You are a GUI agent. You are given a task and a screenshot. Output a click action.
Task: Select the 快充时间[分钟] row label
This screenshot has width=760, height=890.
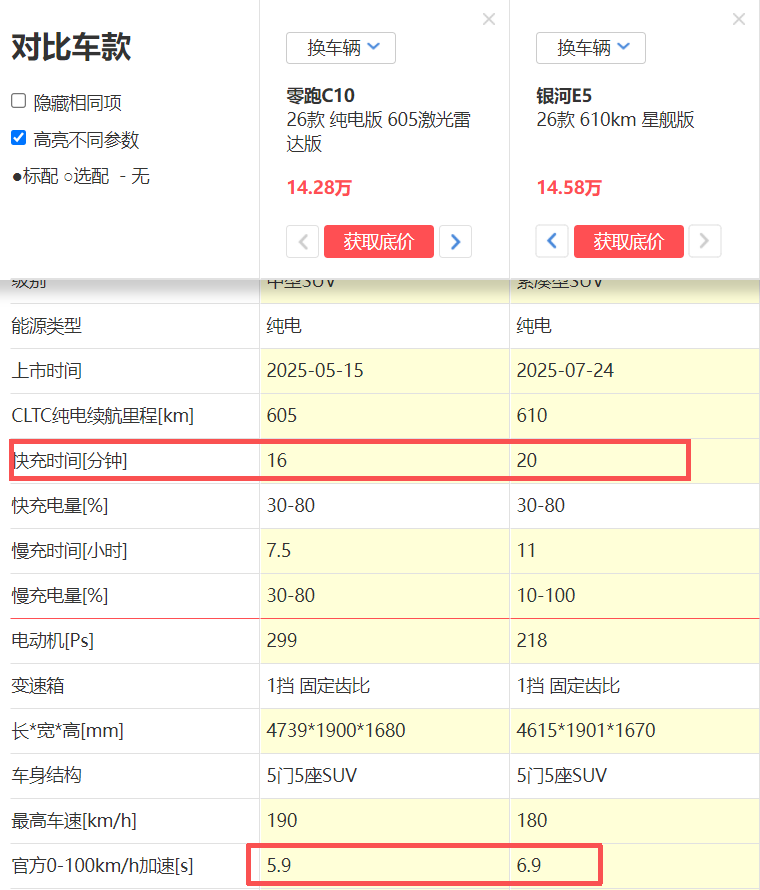[69, 461]
